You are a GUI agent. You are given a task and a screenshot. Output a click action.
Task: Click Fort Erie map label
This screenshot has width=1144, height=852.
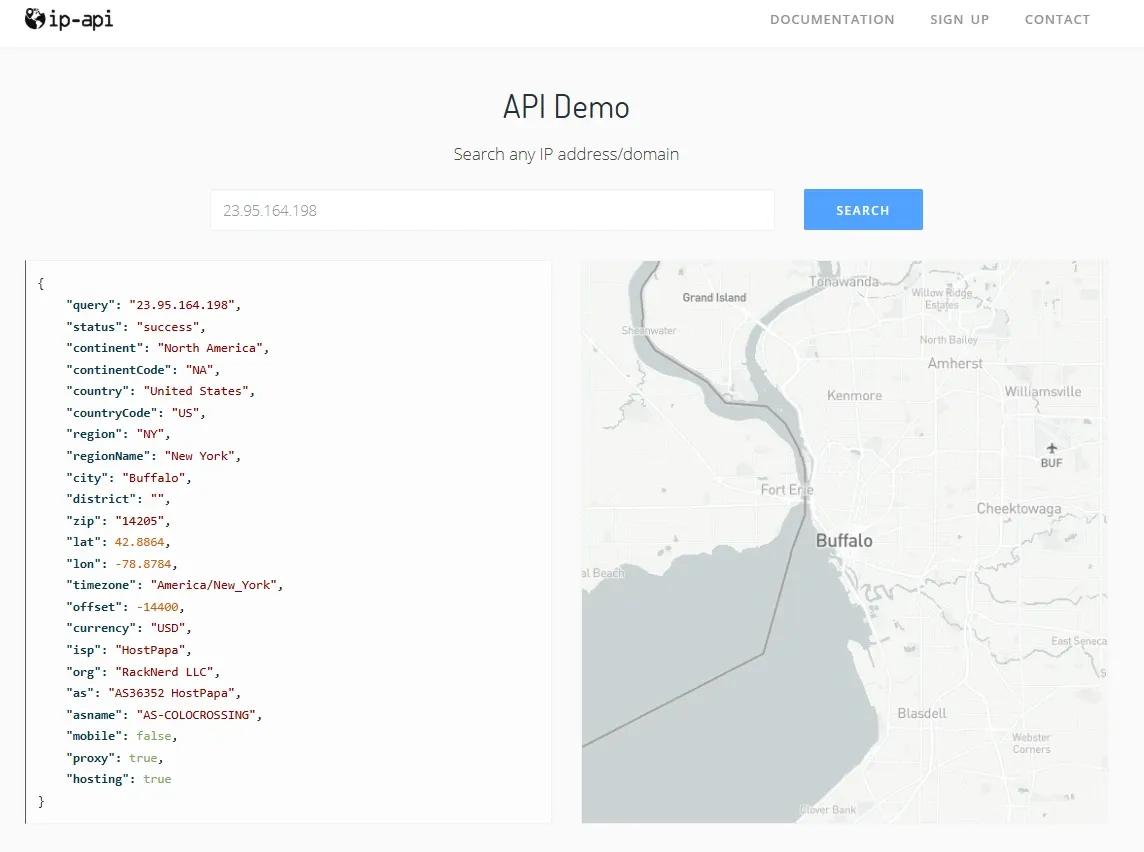[786, 489]
